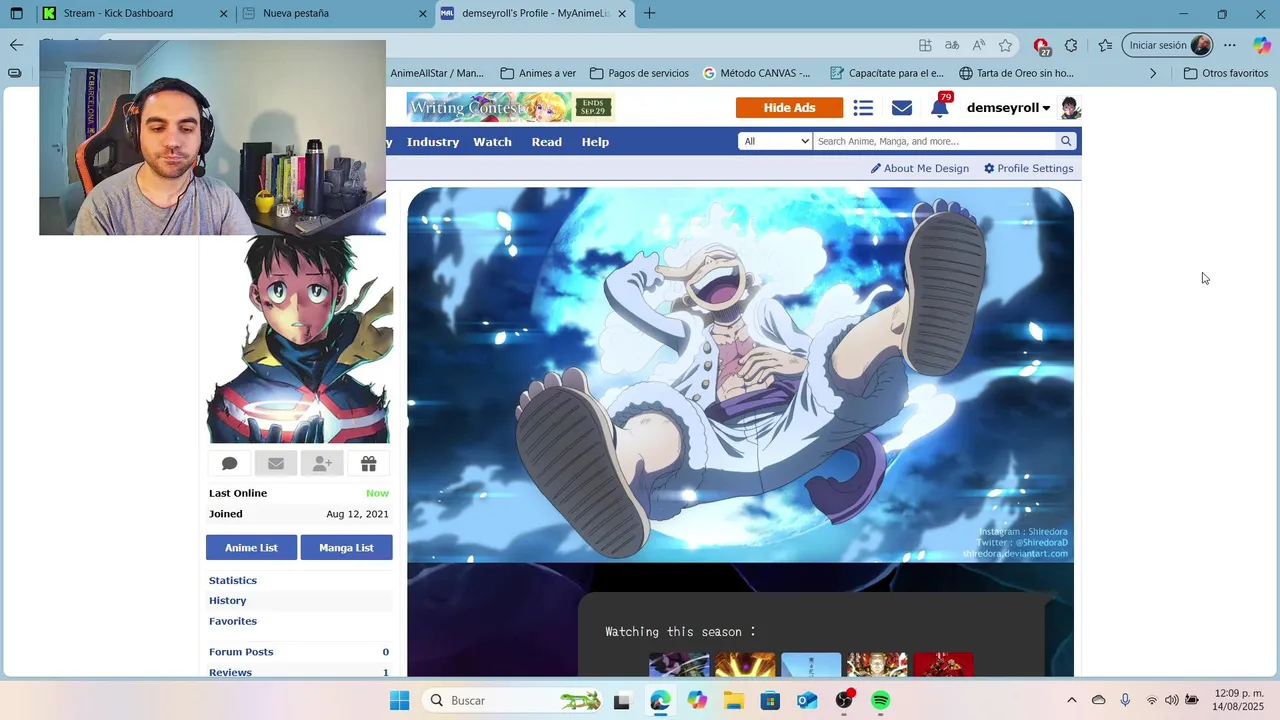This screenshot has height=720, width=1280.
Task: Open File Explorer from the taskbar
Action: [733, 700]
